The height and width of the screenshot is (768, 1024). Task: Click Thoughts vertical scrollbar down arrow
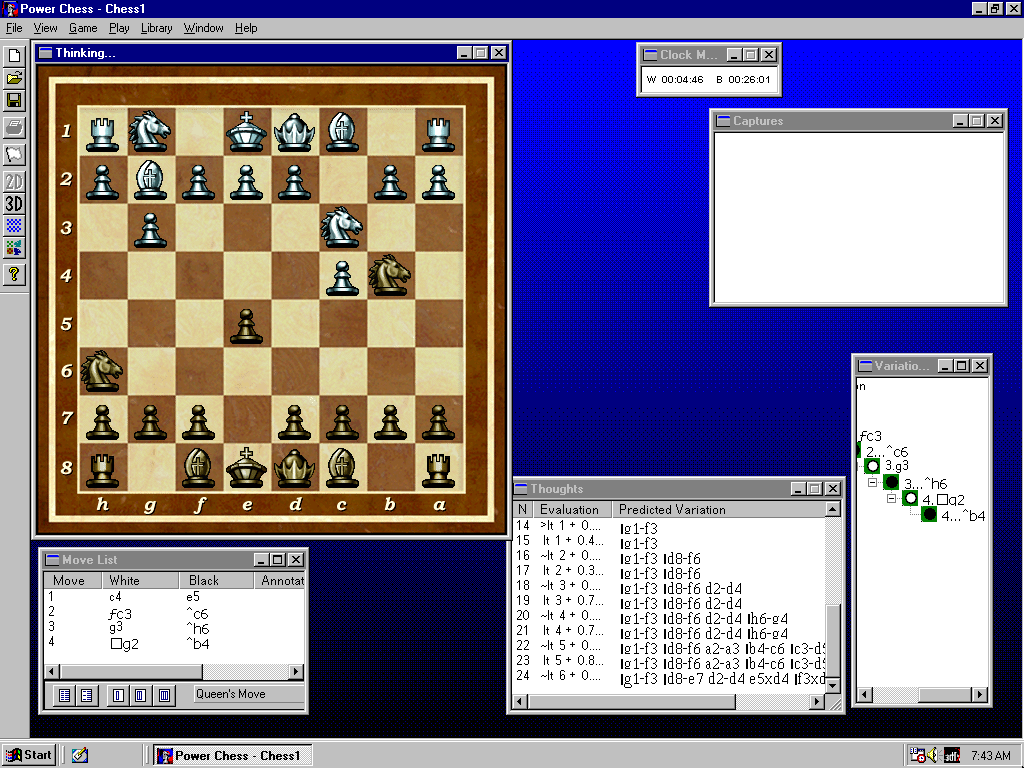[833, 686]
